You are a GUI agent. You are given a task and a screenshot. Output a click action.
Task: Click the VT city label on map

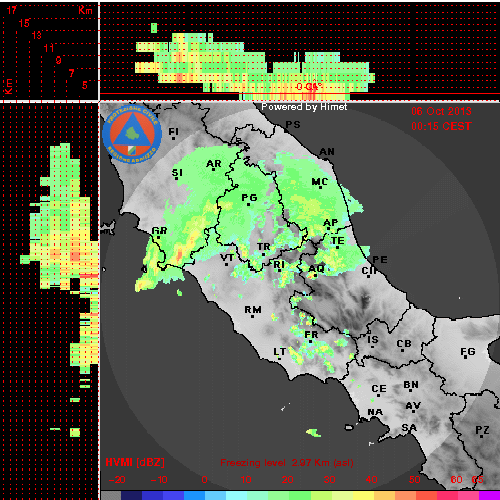[x=227, y=258]
